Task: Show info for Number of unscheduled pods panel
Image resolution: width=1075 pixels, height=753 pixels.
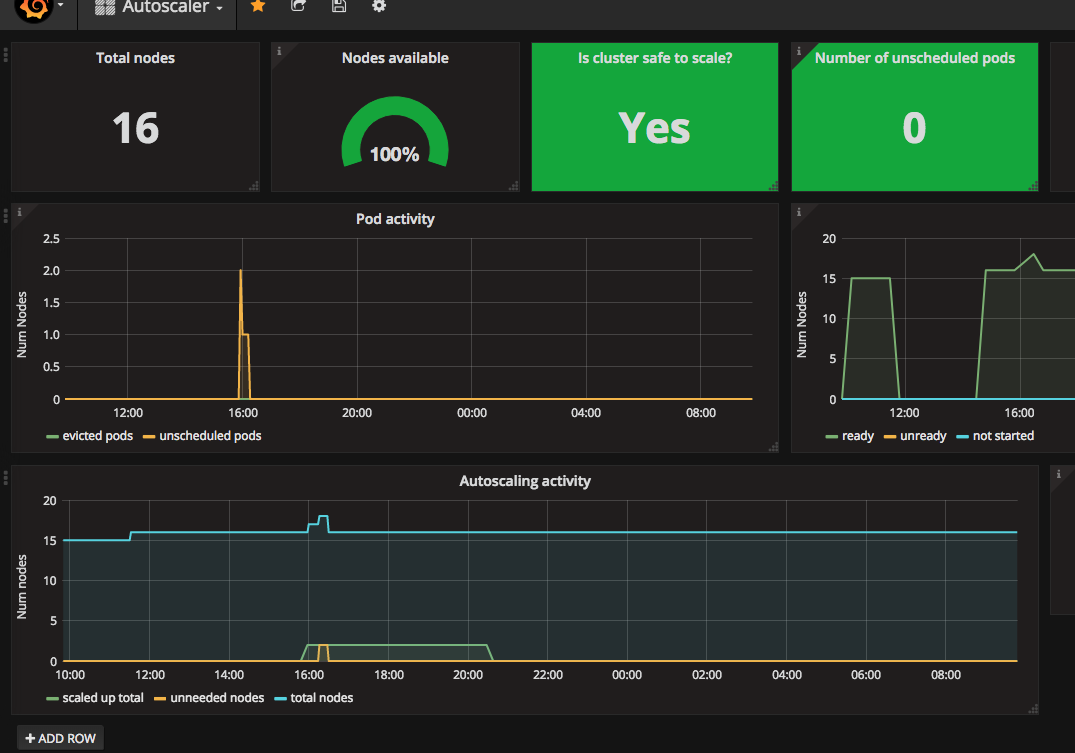Action: tap(799, 51)
